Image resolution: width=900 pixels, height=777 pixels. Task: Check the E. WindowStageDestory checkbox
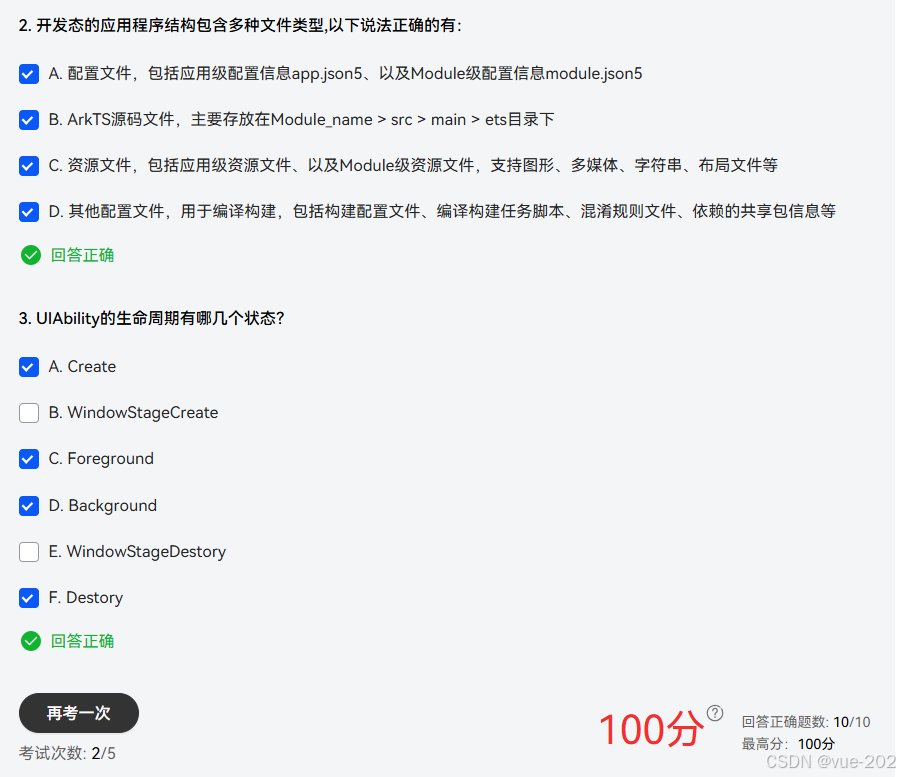click(29, 551)
